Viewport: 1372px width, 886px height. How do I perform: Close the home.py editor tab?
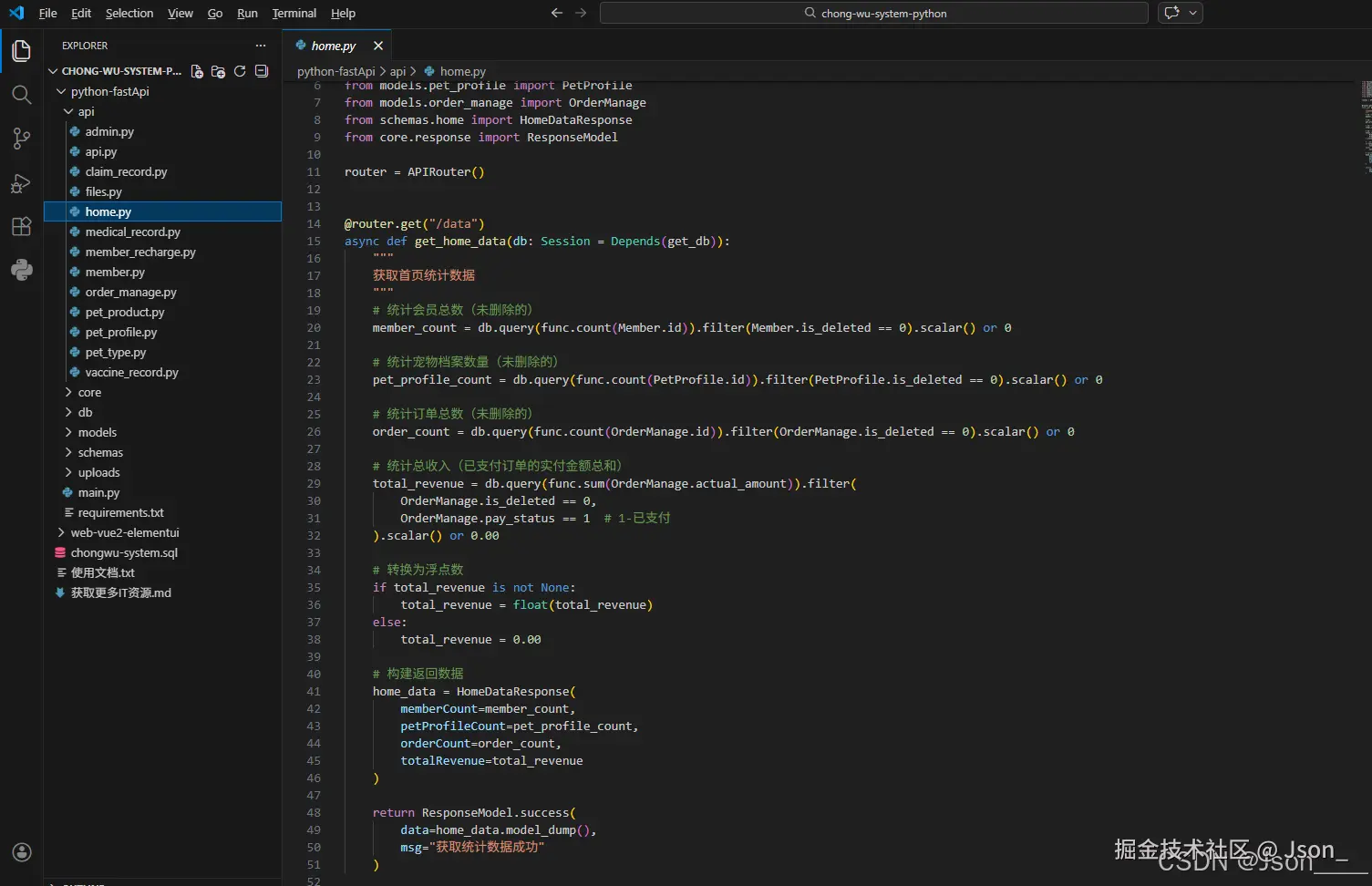coord(378,46)
